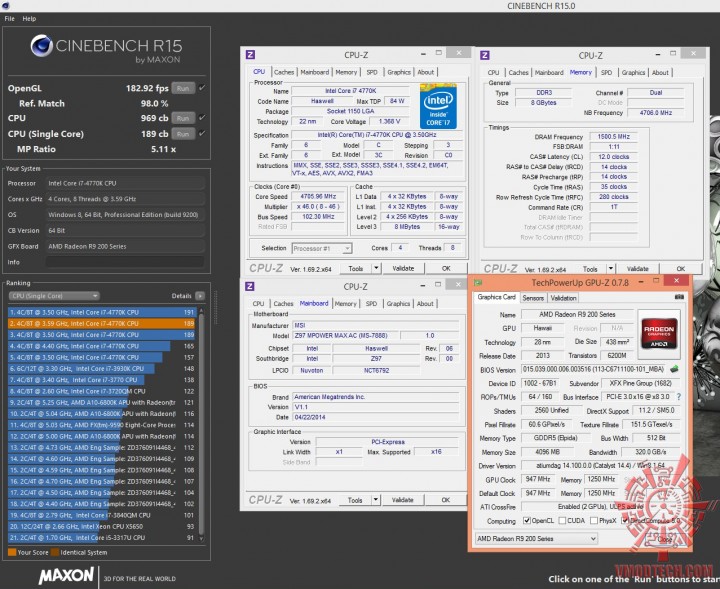The image size is (720, 589).
Task: Click the Core Speed value 4705.96 MHz
Action: (318, 196)
